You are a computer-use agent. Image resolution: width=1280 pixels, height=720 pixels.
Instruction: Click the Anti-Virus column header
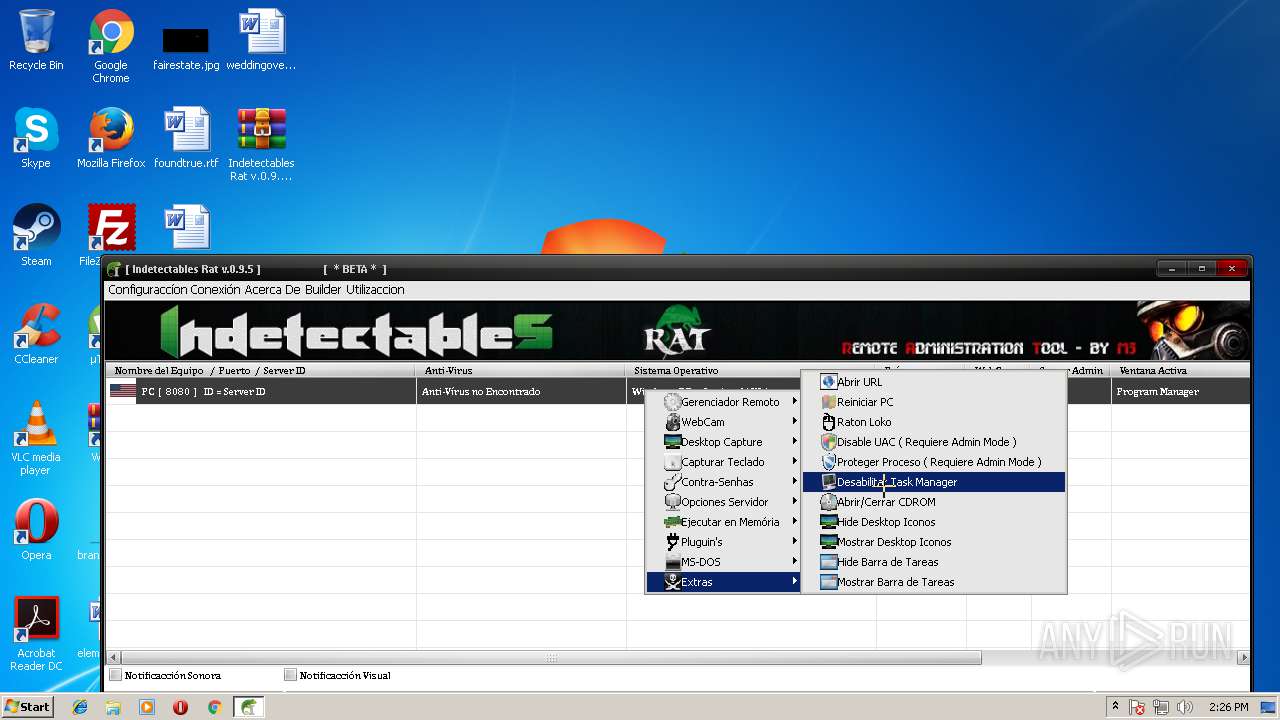[521, 371]
